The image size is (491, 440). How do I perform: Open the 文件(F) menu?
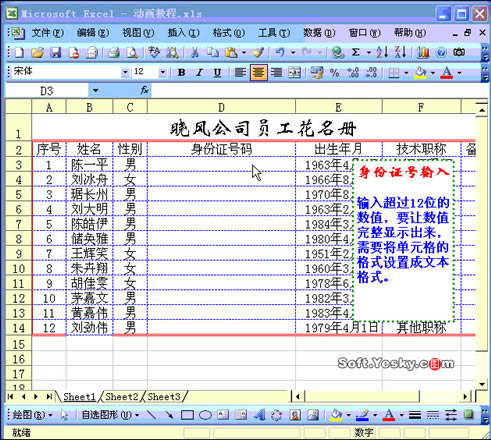point(48,33)
